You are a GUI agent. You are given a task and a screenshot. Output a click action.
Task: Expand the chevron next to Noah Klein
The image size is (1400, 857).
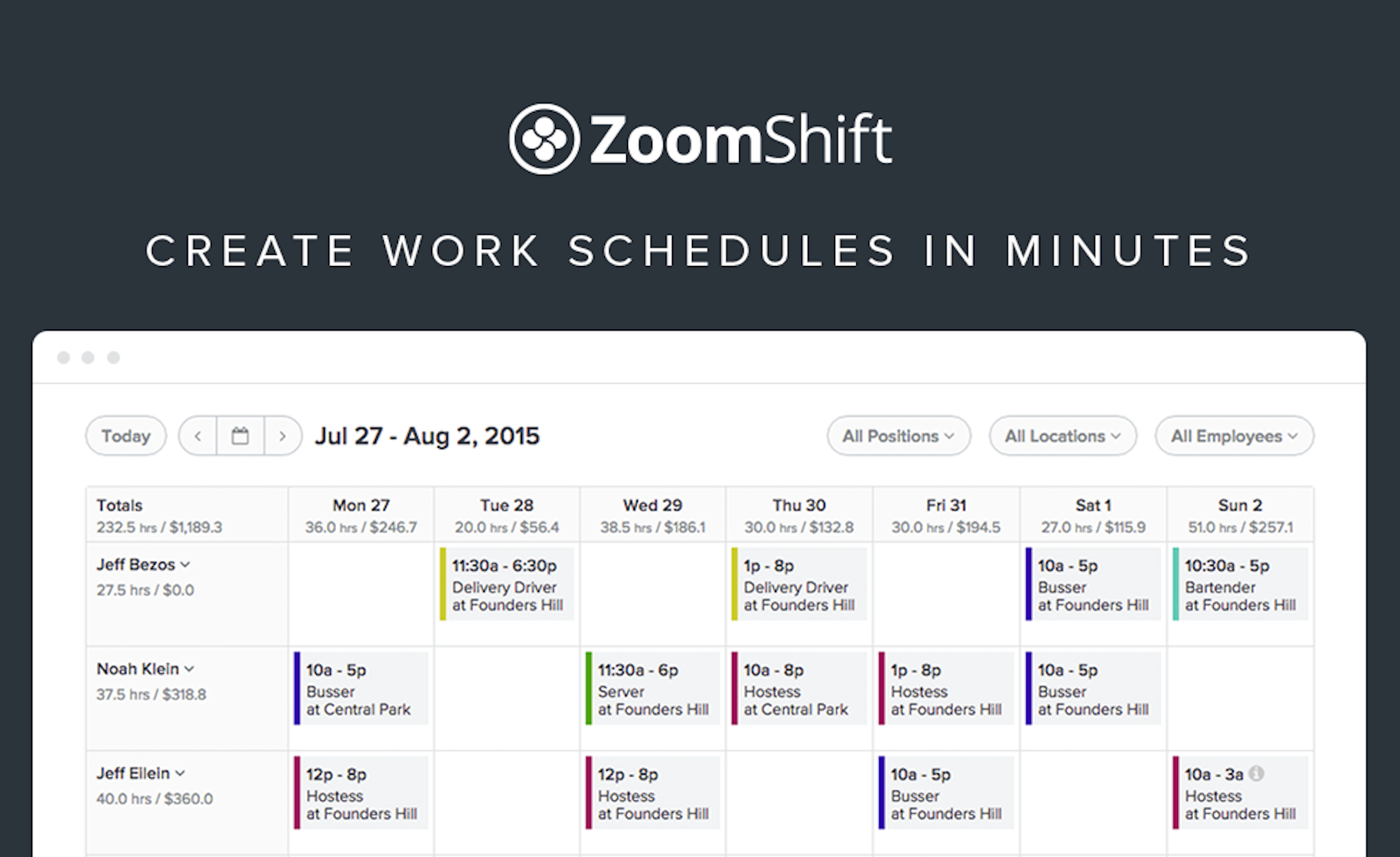click(190, 669)
